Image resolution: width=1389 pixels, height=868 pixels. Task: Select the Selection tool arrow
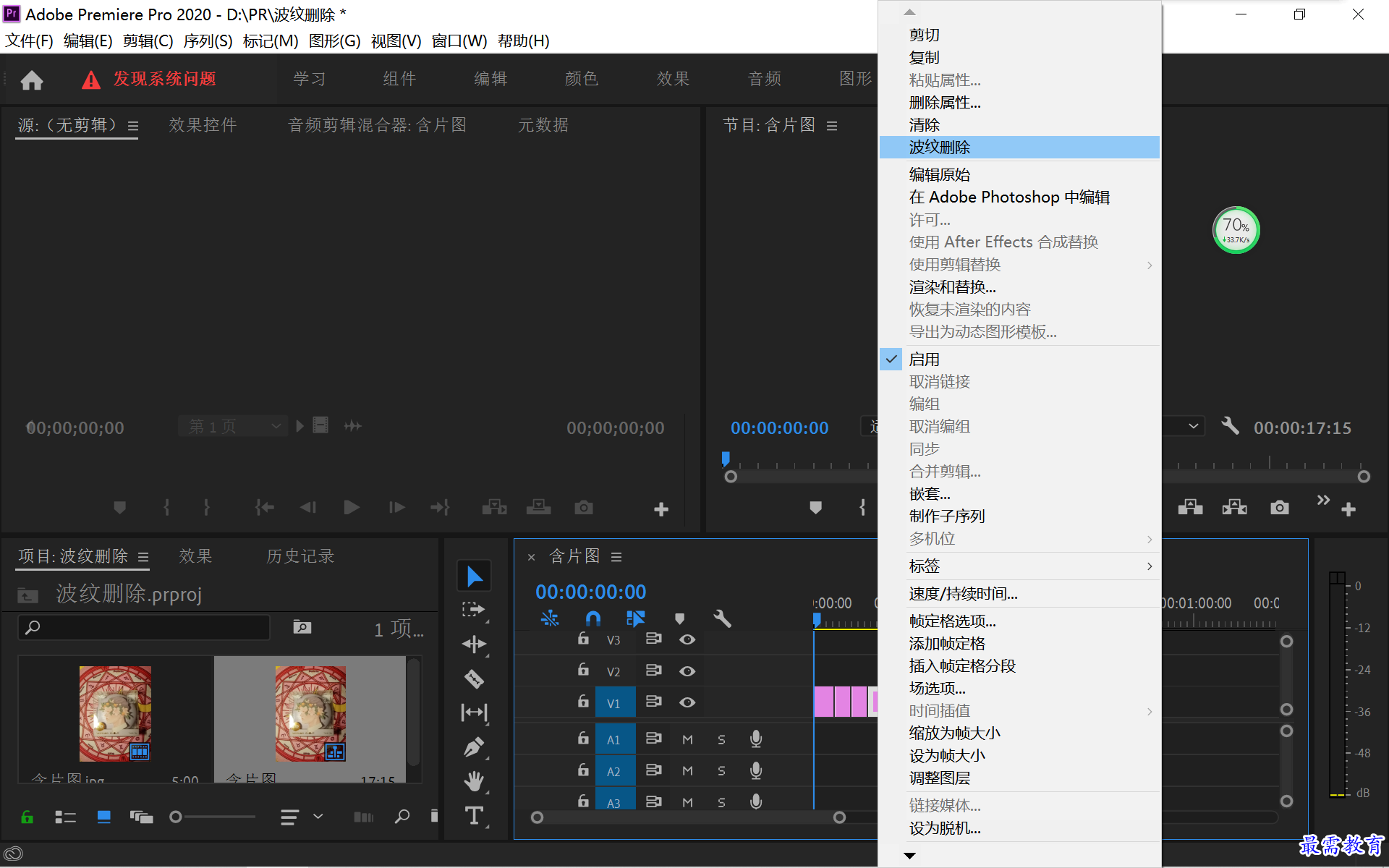point(474,576)
